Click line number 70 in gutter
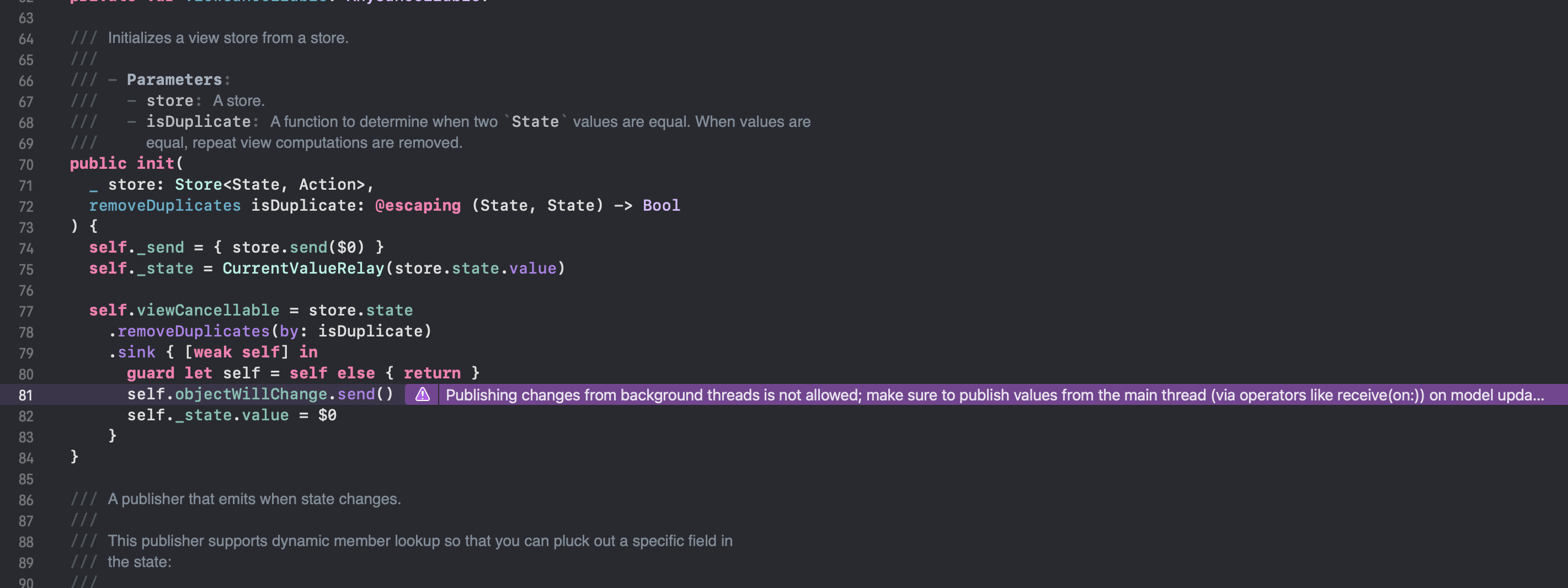 pos(25,165)
